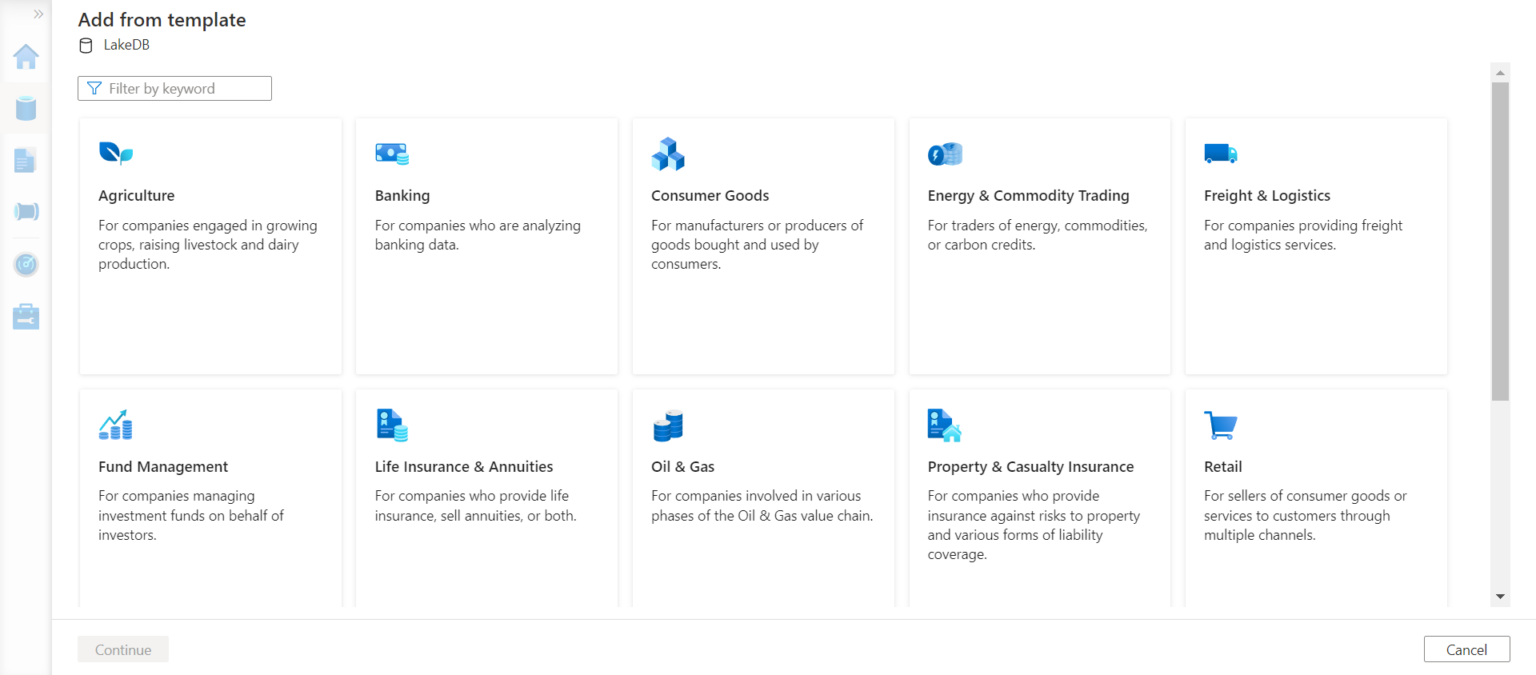Viewport: 1536px width, 675px height.
Task: Select the Life Insurance & Annuities template
Action: point(486,497)
